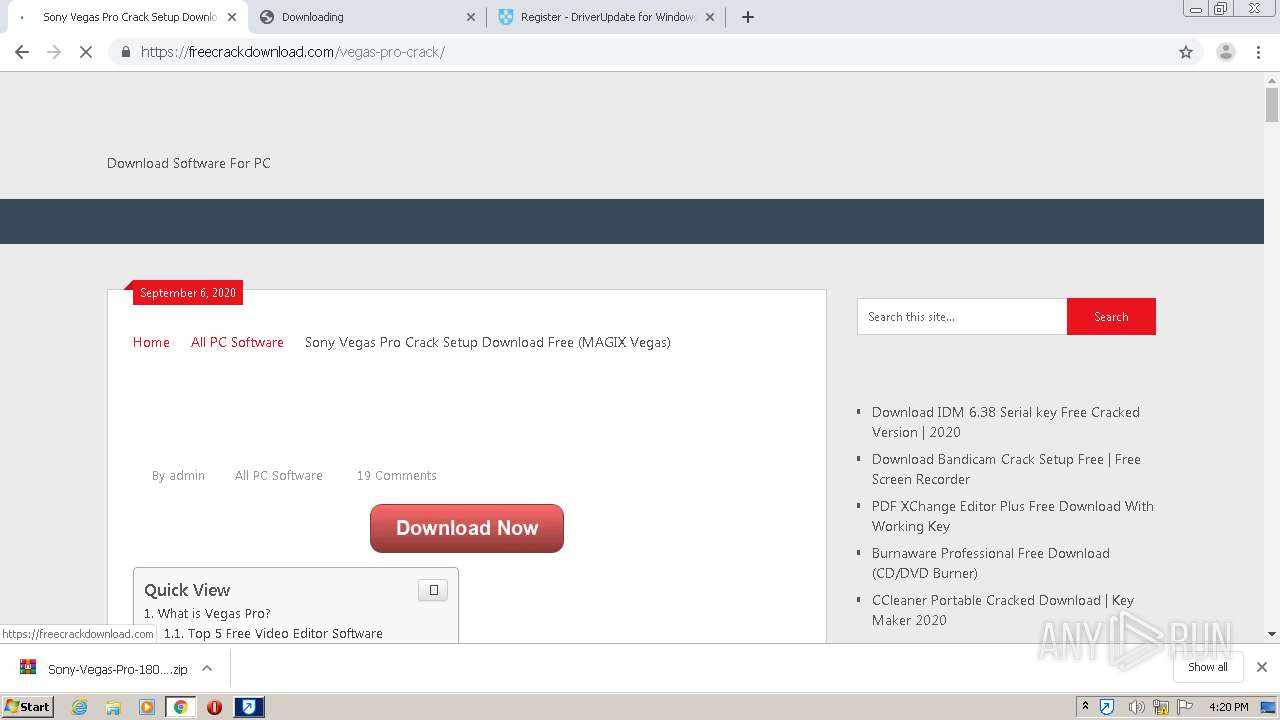This screenshot has width=1280, height=720.
Task: Open Download Bandicam Crack Setup post
Action: coord(1006,469)
